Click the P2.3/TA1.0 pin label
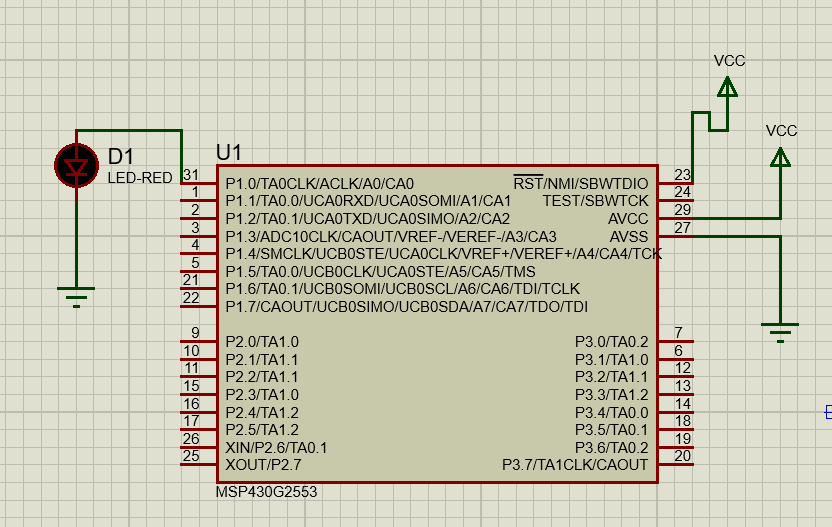832x527 pixels. click(x=262, y=395)
